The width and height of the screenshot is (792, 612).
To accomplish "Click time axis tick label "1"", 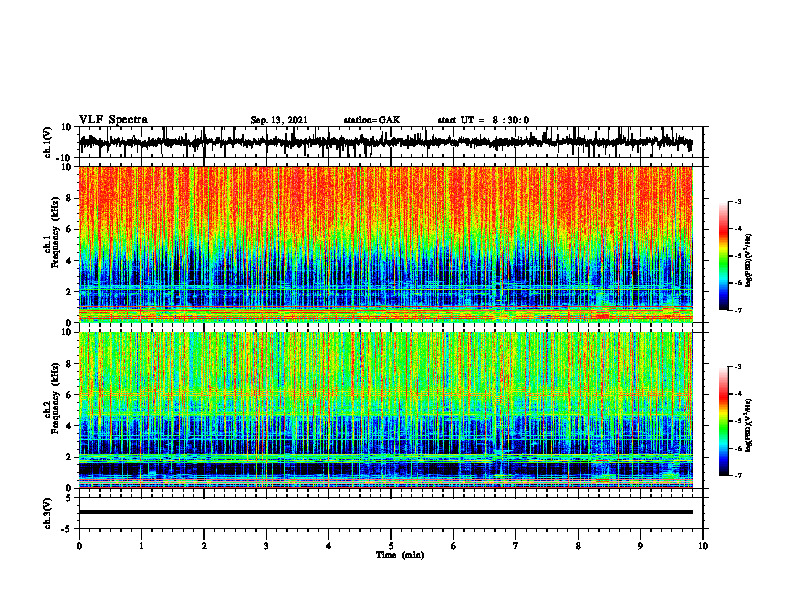I will point(141,546).
